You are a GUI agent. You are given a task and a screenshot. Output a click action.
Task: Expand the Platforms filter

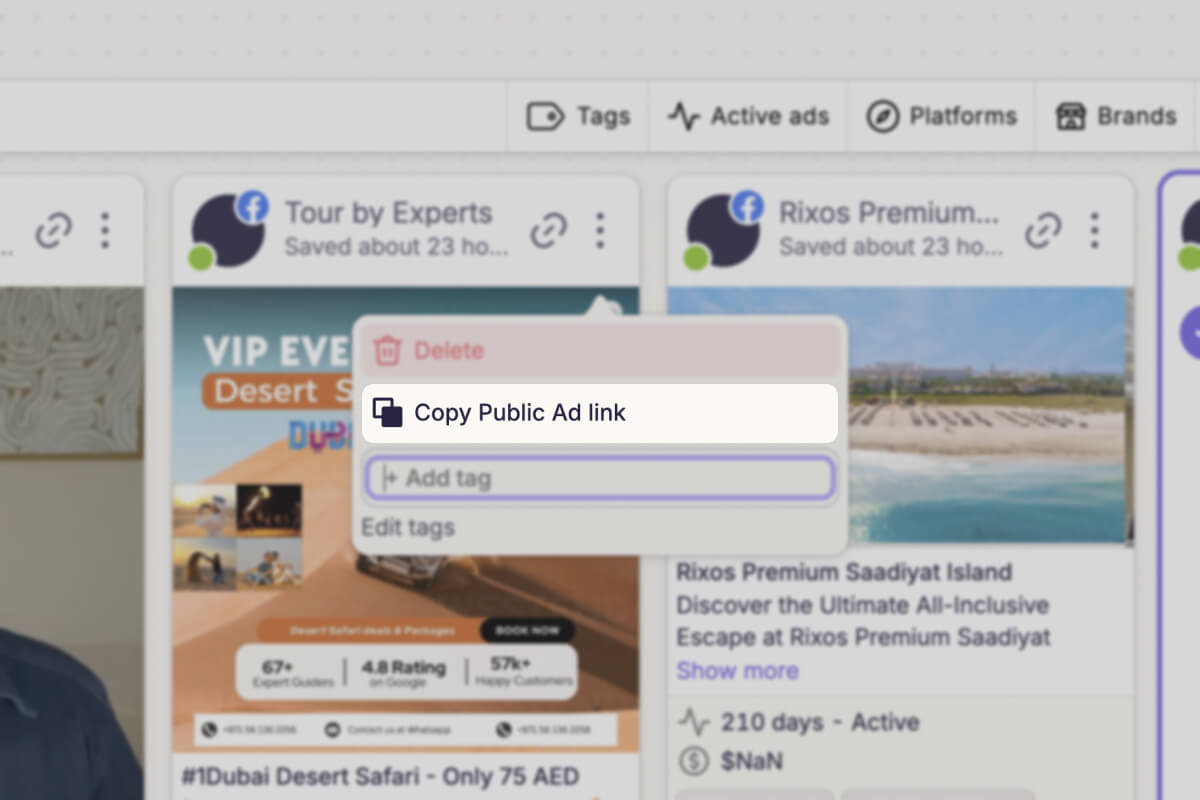941,117
